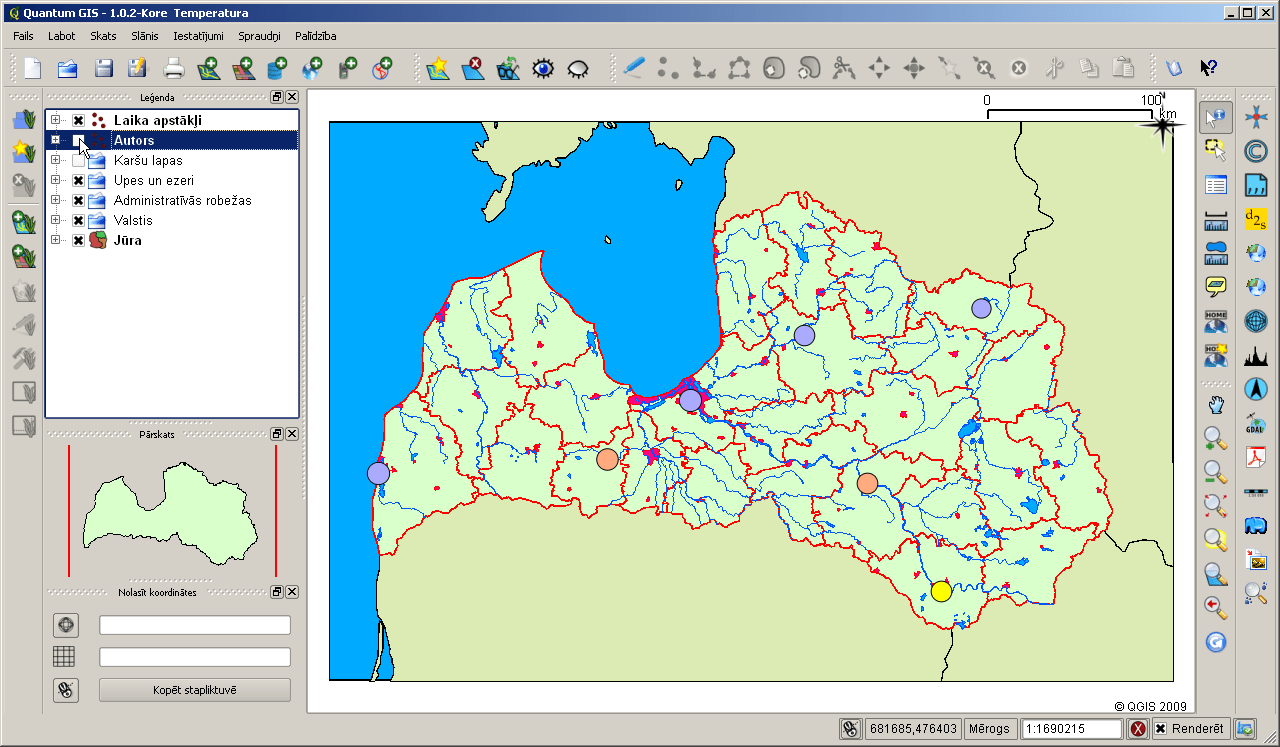Click the Paste Features clipboard icon
The width and height of the screenshot is (1280, 747).
coord(1124,68)
